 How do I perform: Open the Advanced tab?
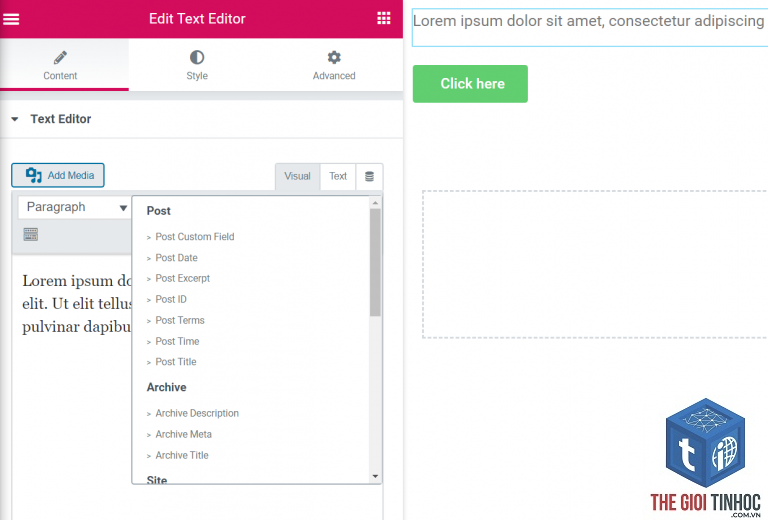pyautogui.click(x=334, y=65)
